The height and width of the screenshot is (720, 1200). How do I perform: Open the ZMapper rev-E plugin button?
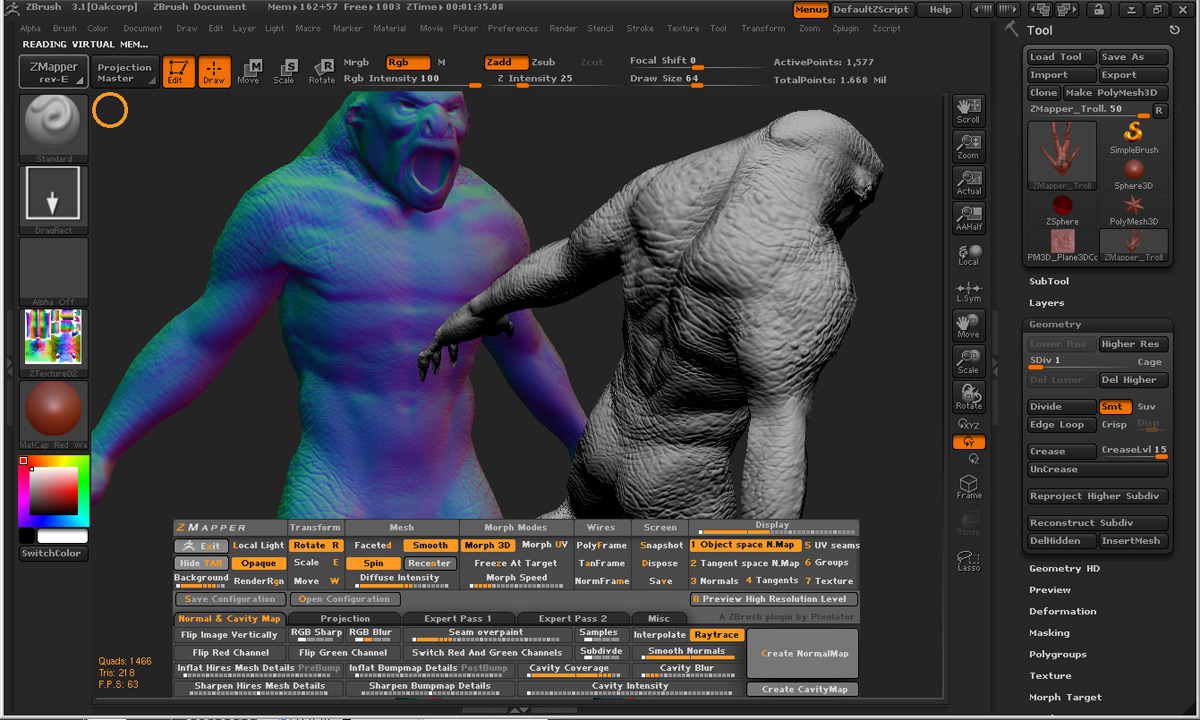coord(54,72)
